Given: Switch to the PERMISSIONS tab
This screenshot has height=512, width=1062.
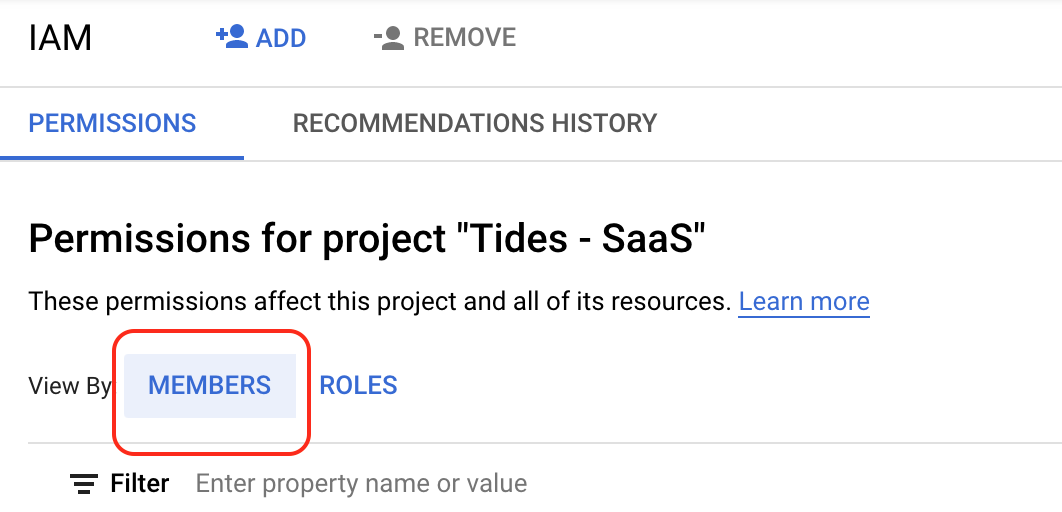Looking at the screenshot, I should click(x=112, y=123).
